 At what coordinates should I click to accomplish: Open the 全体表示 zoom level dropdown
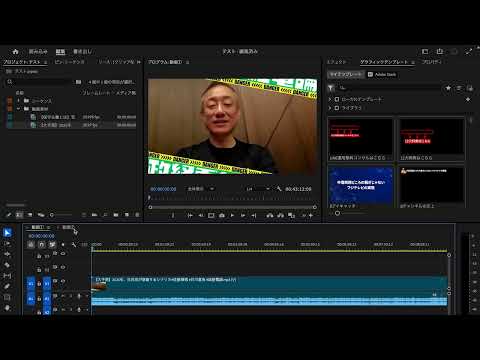coord(201,189)
